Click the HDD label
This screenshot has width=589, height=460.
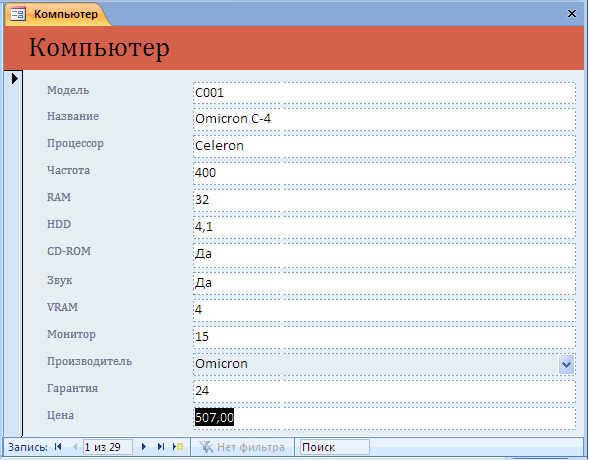click(x=59, y=225)
